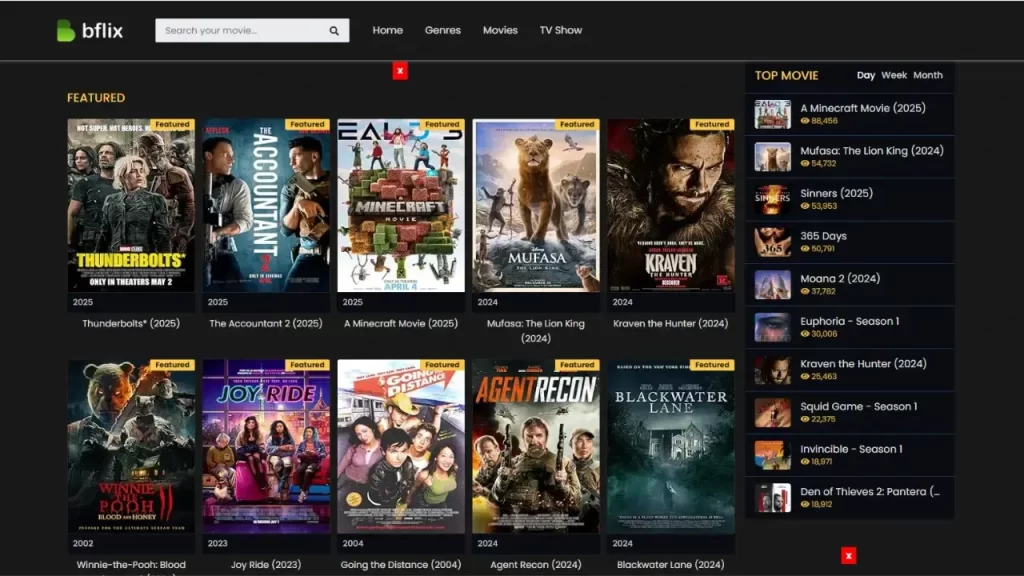
Task: Click Going the Distance (2004) title link
Action: pos(401,564)
